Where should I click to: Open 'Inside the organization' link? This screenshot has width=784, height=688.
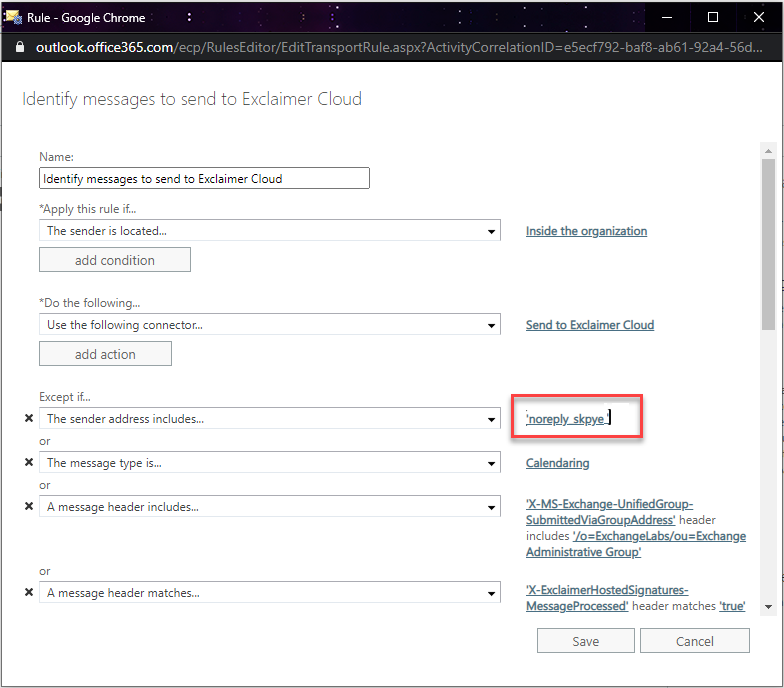(x=586, y=231)
